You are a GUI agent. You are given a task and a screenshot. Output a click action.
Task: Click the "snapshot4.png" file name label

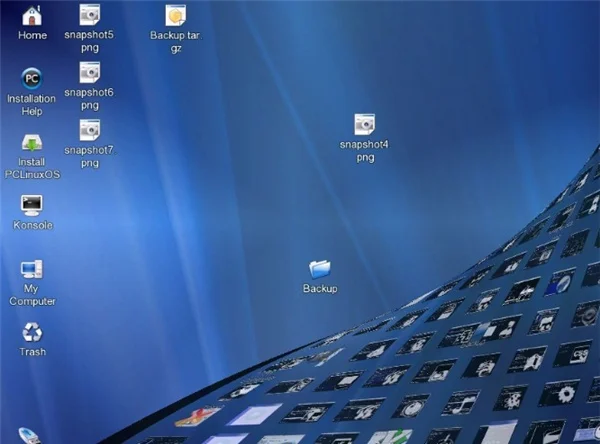[364, 151]
